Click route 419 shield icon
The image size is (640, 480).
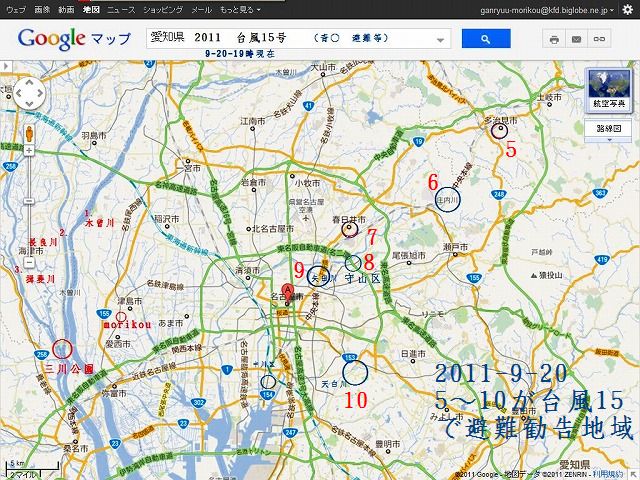click(x=602, y=259)
